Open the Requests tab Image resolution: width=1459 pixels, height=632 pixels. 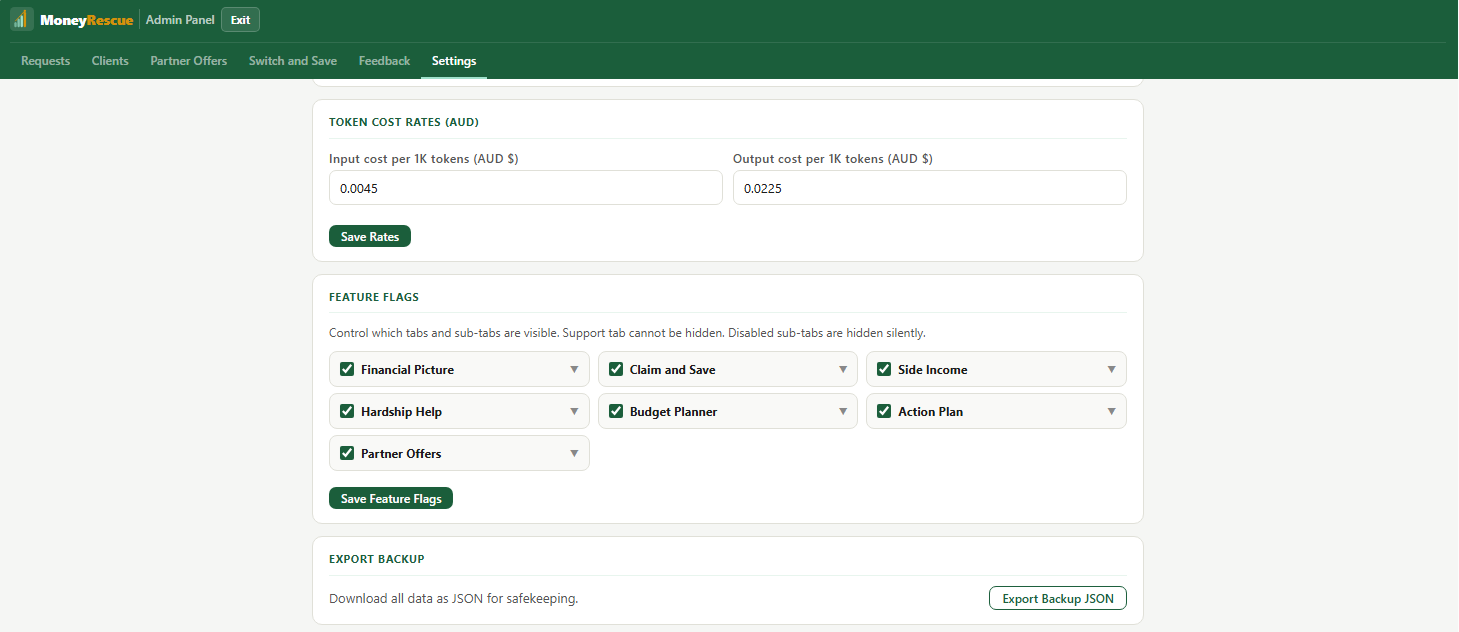click(46, 61)
